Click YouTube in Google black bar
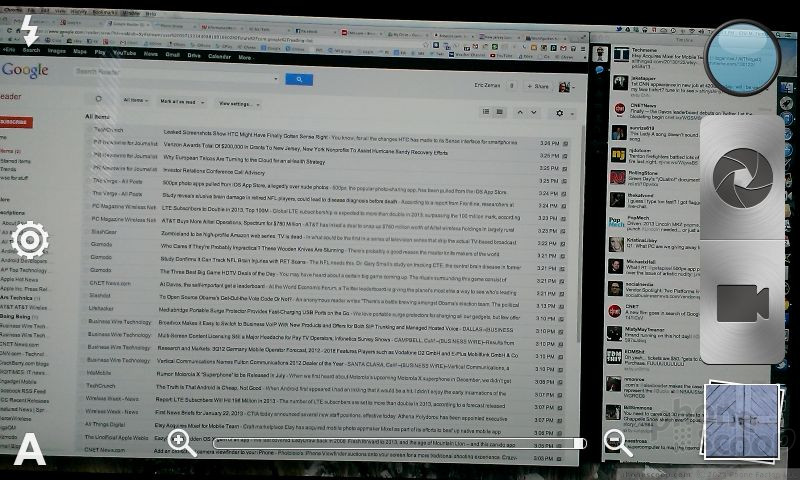Screen dimensions: 800x480 (124, 53)
